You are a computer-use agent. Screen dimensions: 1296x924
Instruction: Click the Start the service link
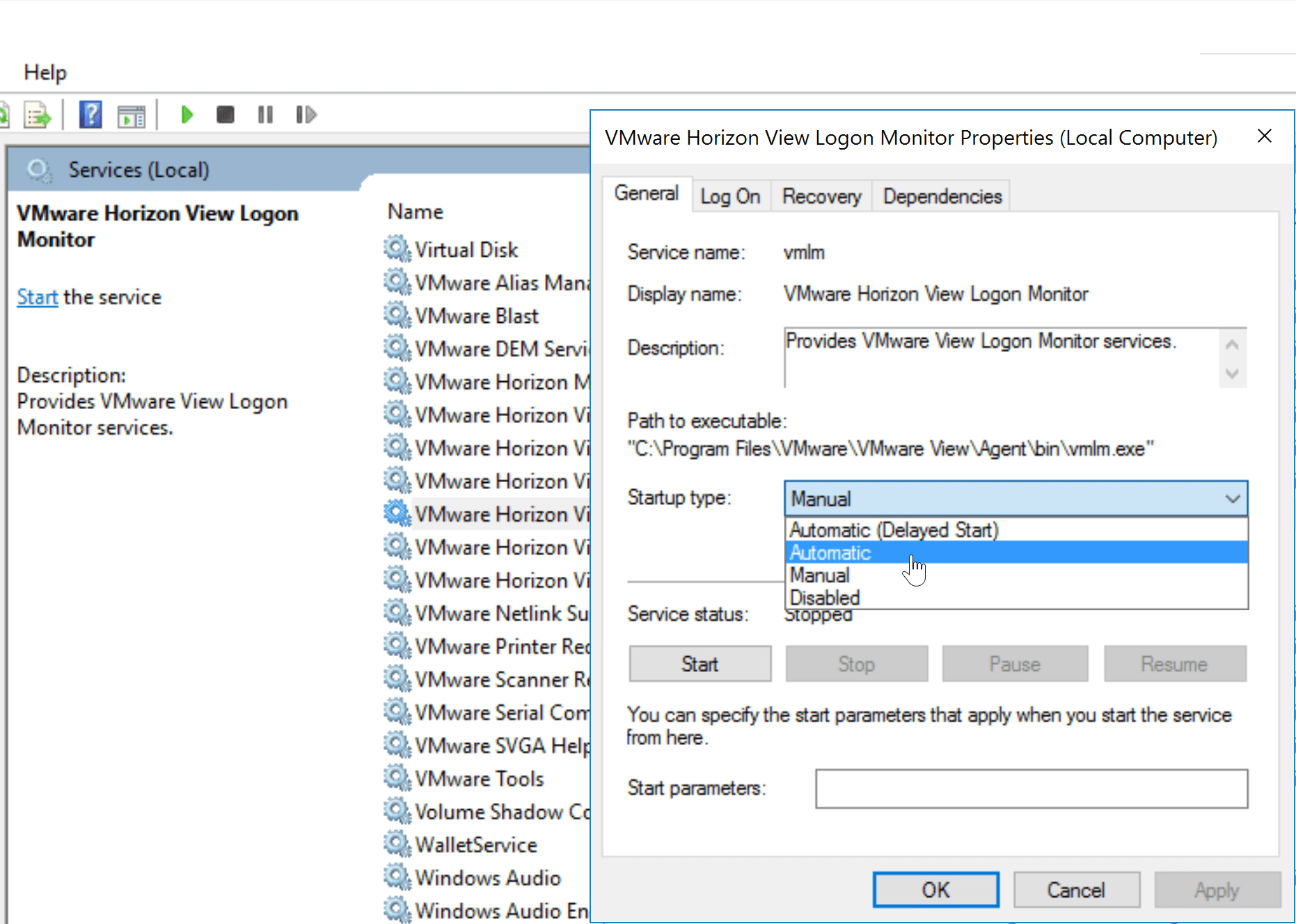[38, 297]
